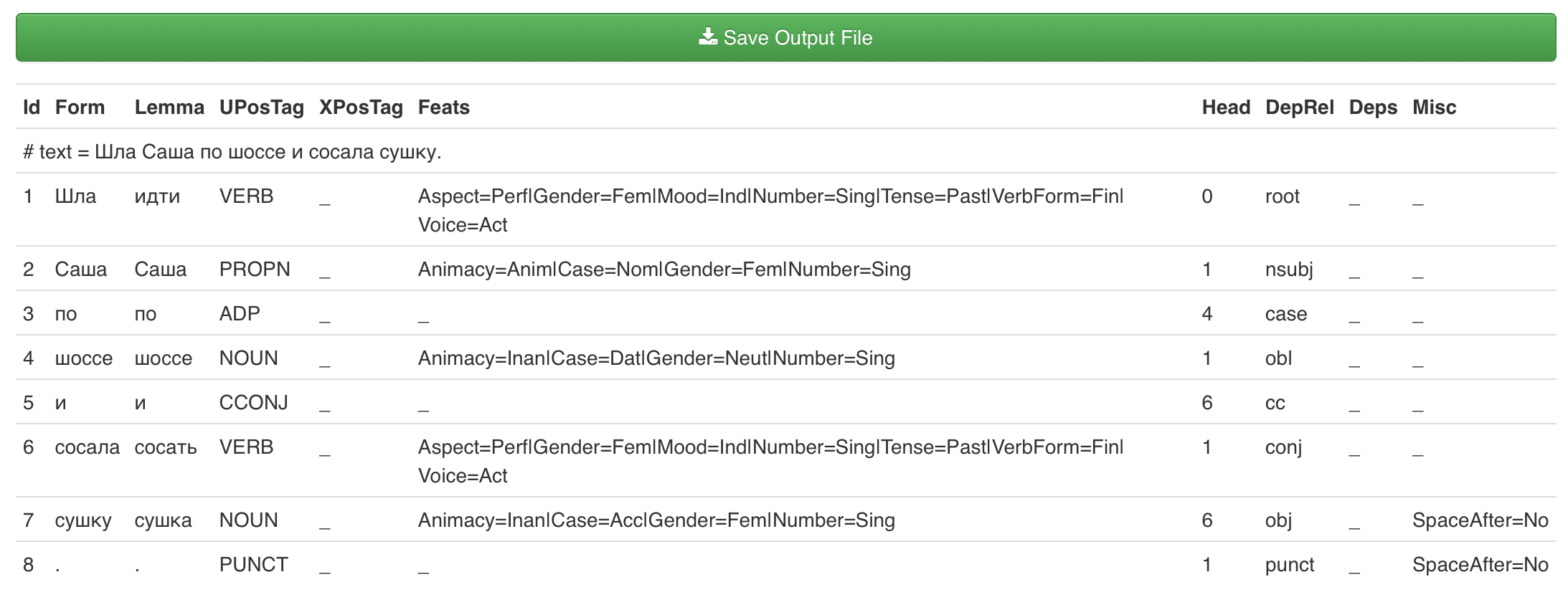Select the Lemma column header

(x=169, y=108)
